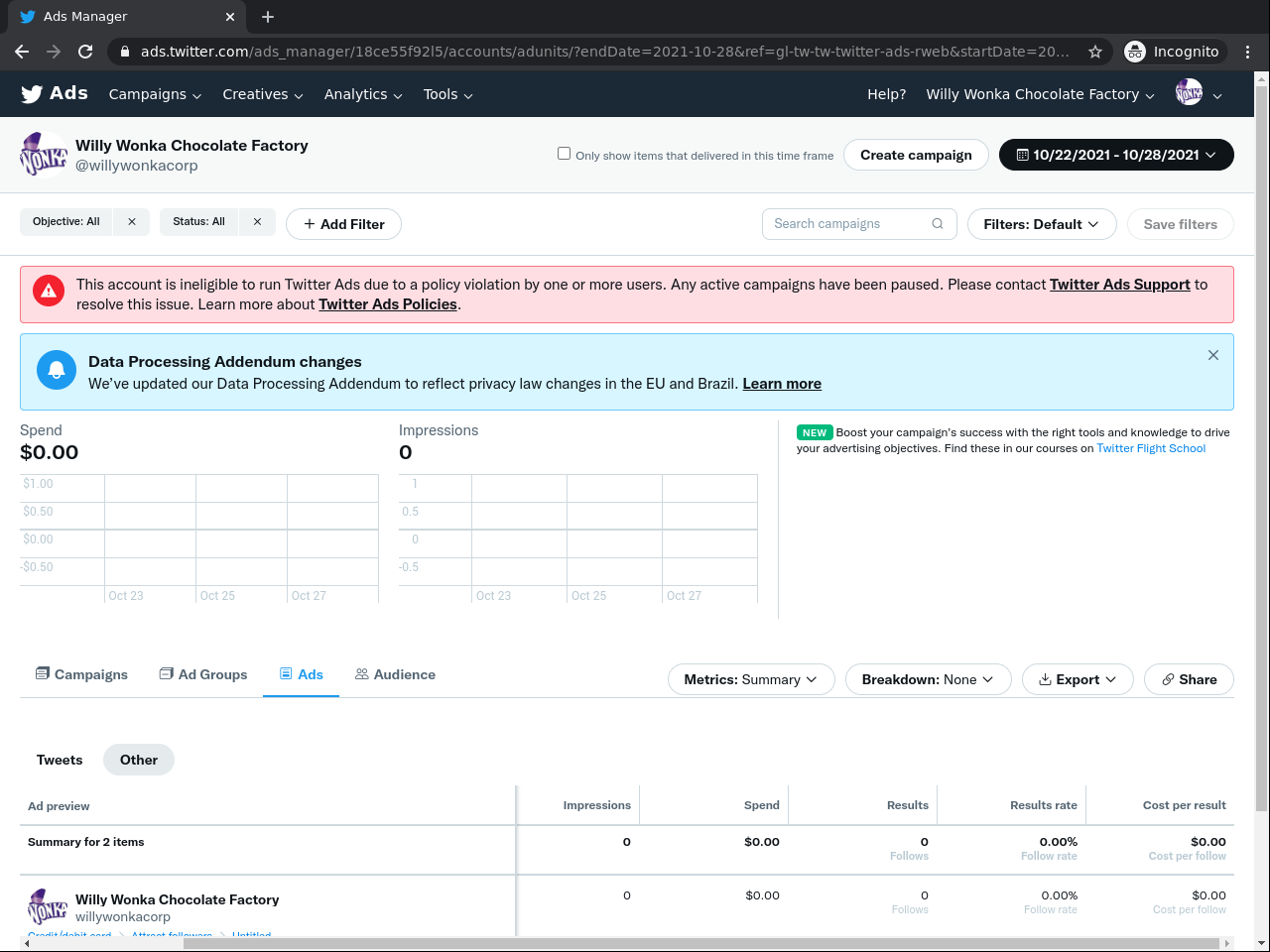
Task: Open the Filters: Default dropdown
Action: click(1042, 224)
